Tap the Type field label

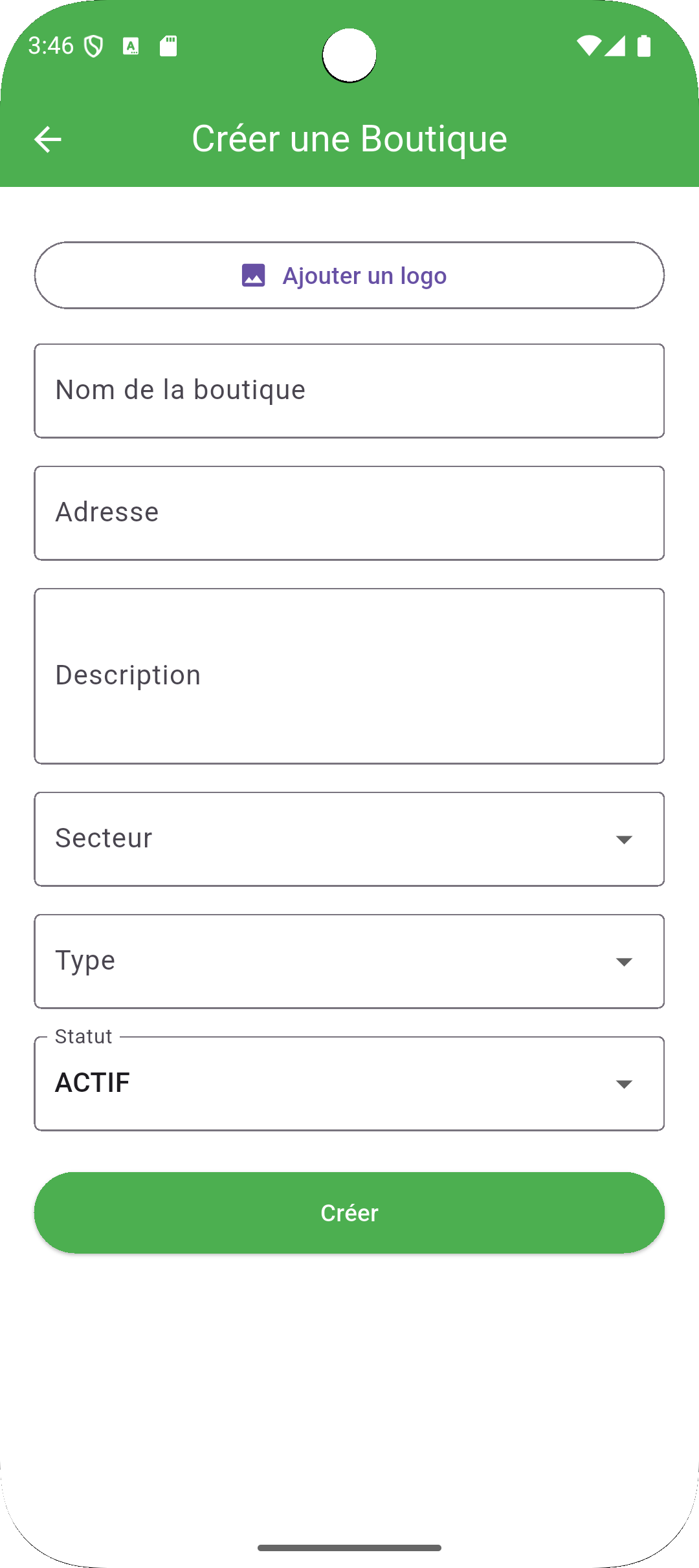(x=85, y=961)
